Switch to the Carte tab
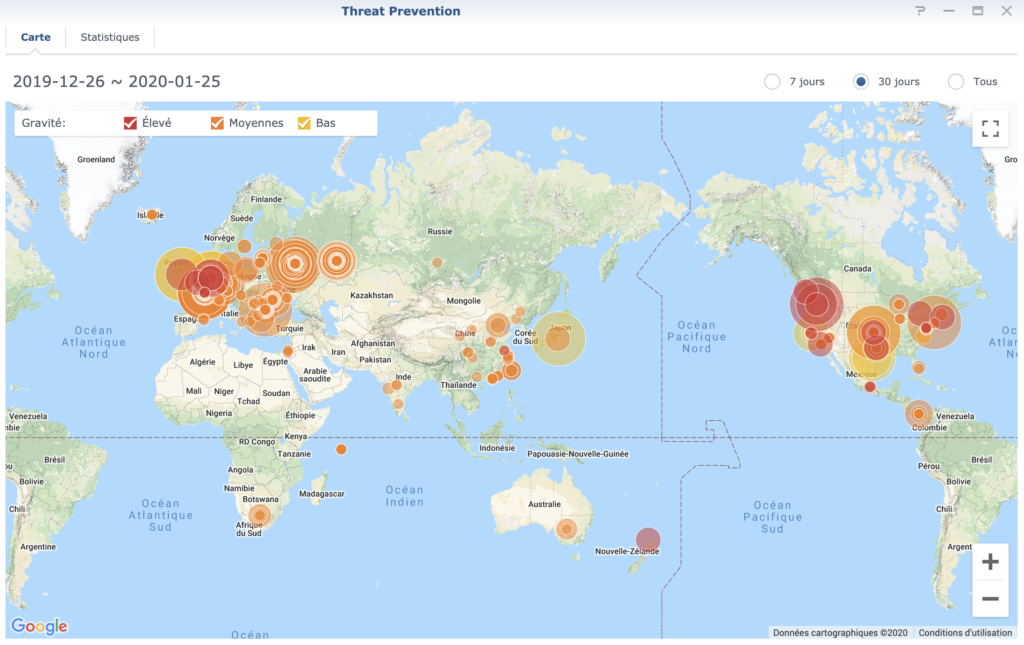The height and width of the screenshot is (645, 1024). click(x=36, y=37)
